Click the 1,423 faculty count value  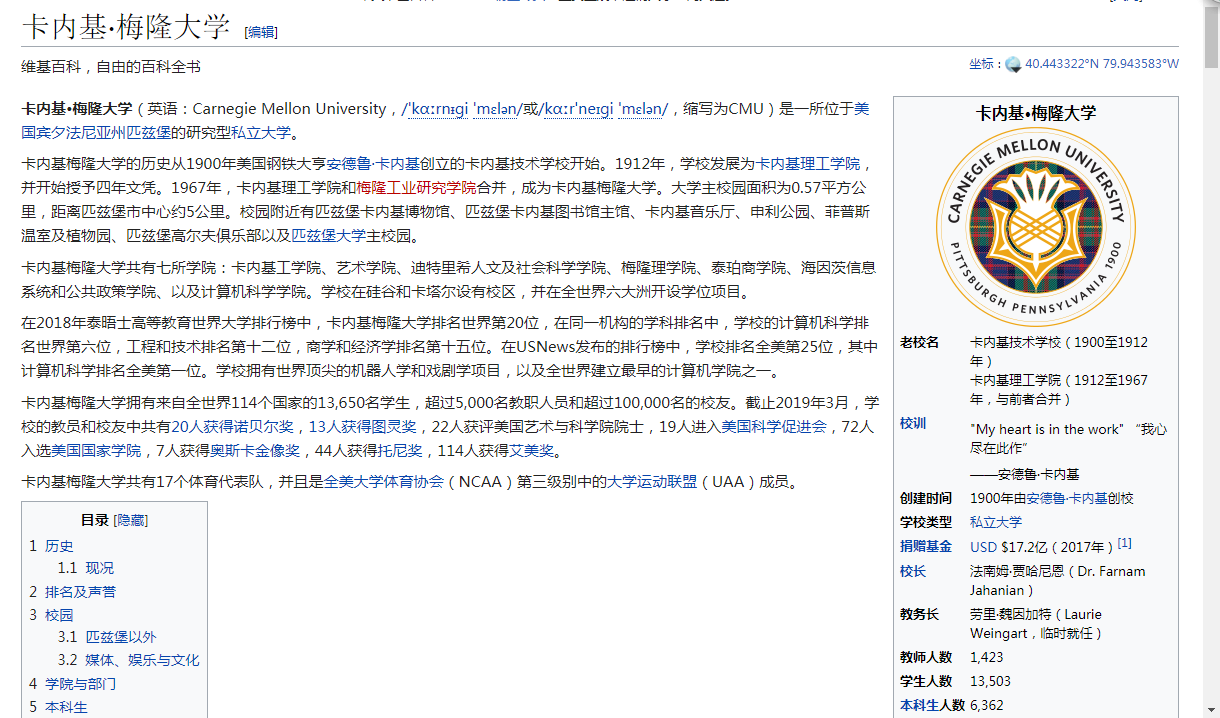(986, 657)
